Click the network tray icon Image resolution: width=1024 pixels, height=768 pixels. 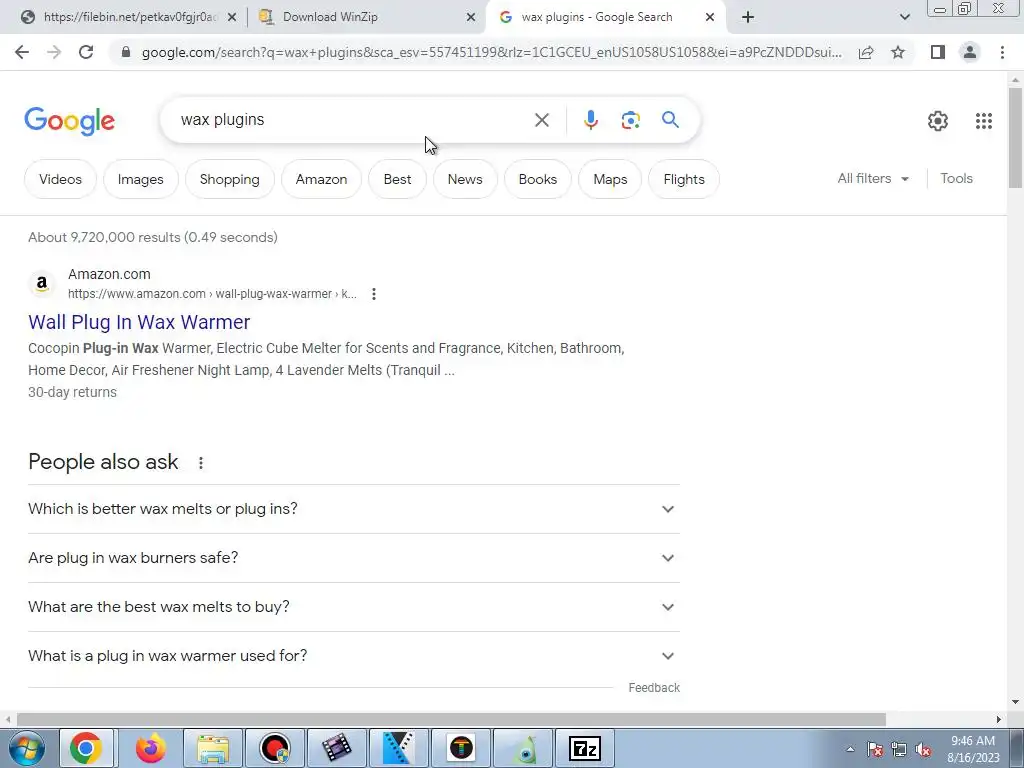[899, 750]
